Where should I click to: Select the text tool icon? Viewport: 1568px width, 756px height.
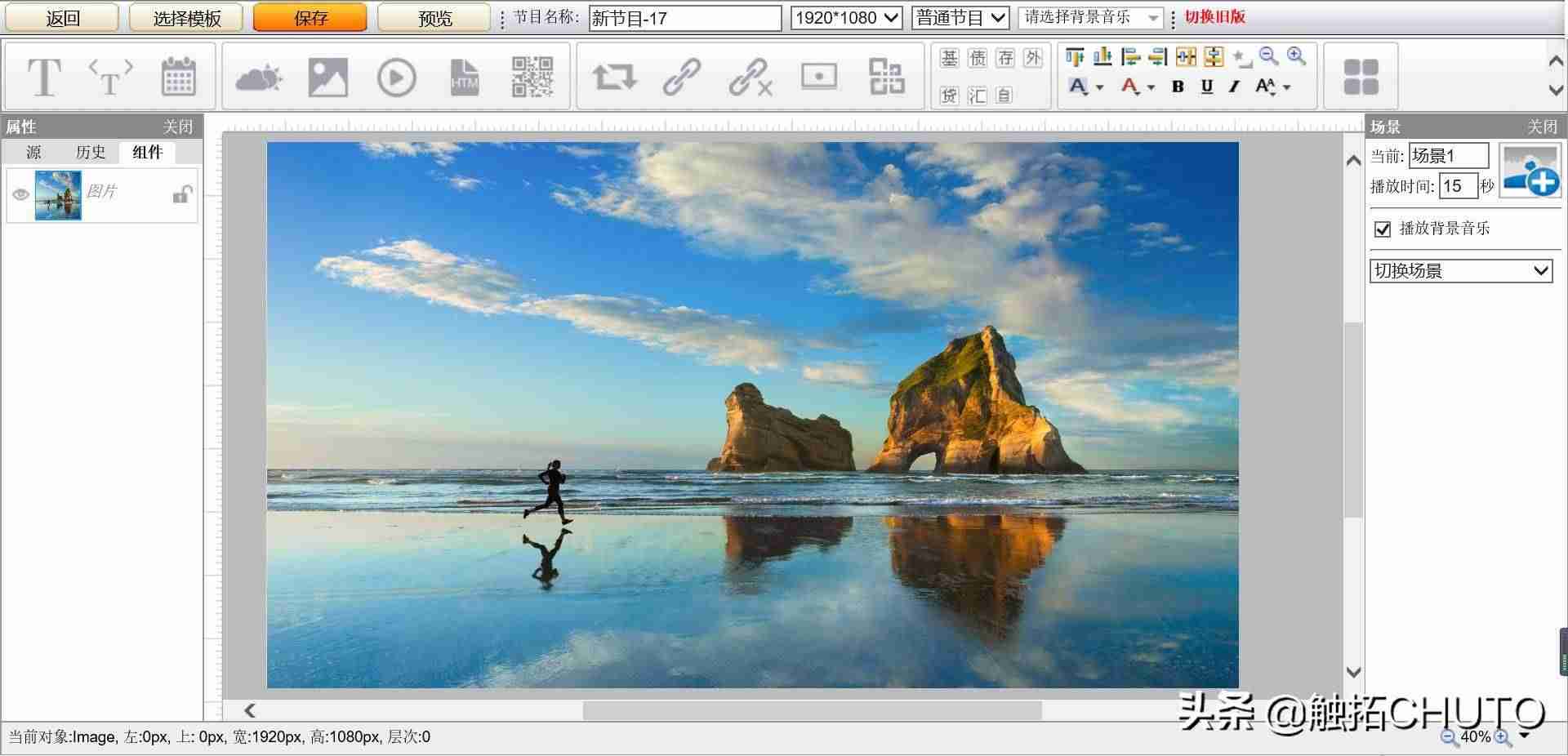44,78
